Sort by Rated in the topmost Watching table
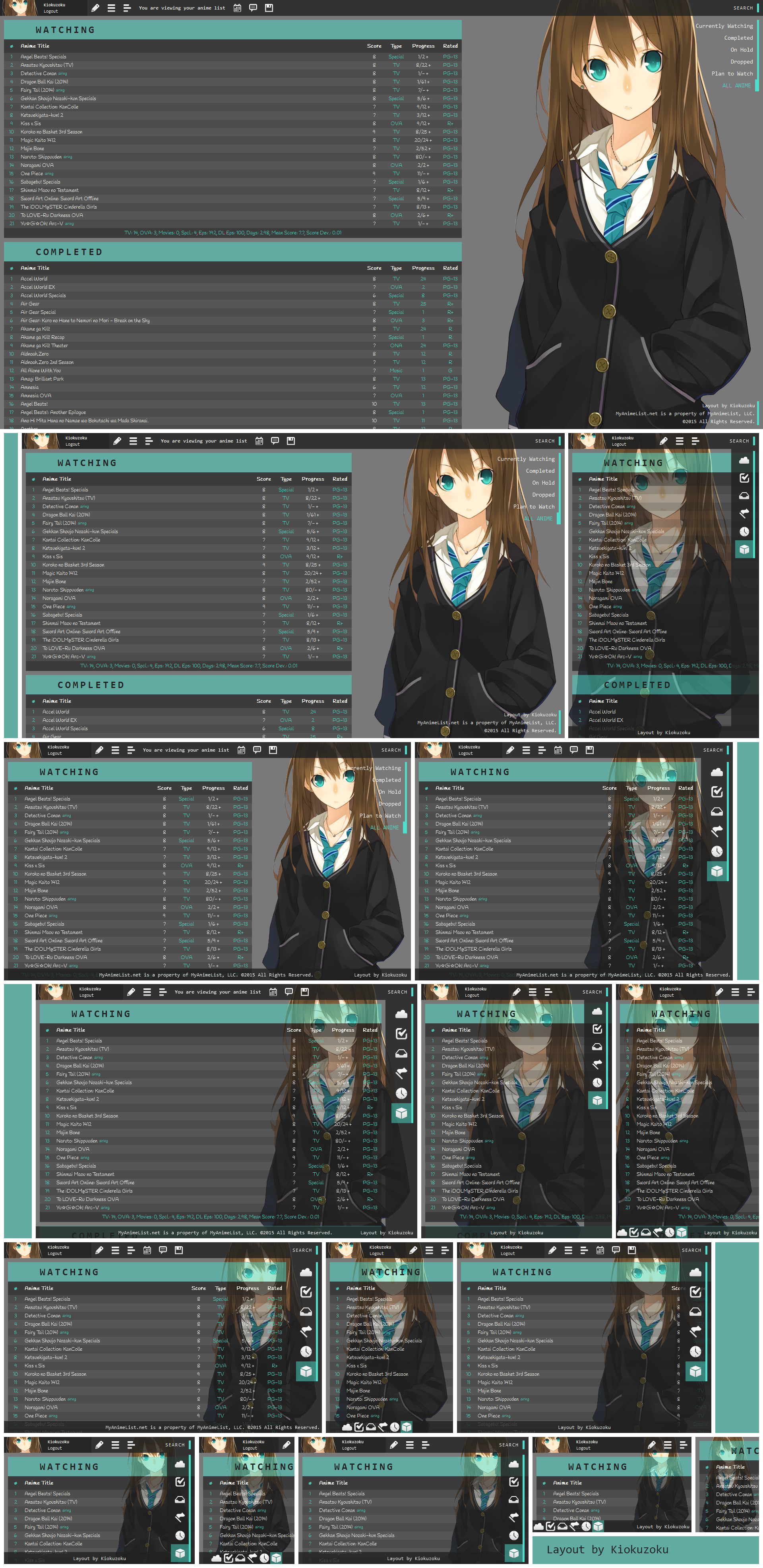This screenshot has width=763, height=1568. (x=450, y=46)
